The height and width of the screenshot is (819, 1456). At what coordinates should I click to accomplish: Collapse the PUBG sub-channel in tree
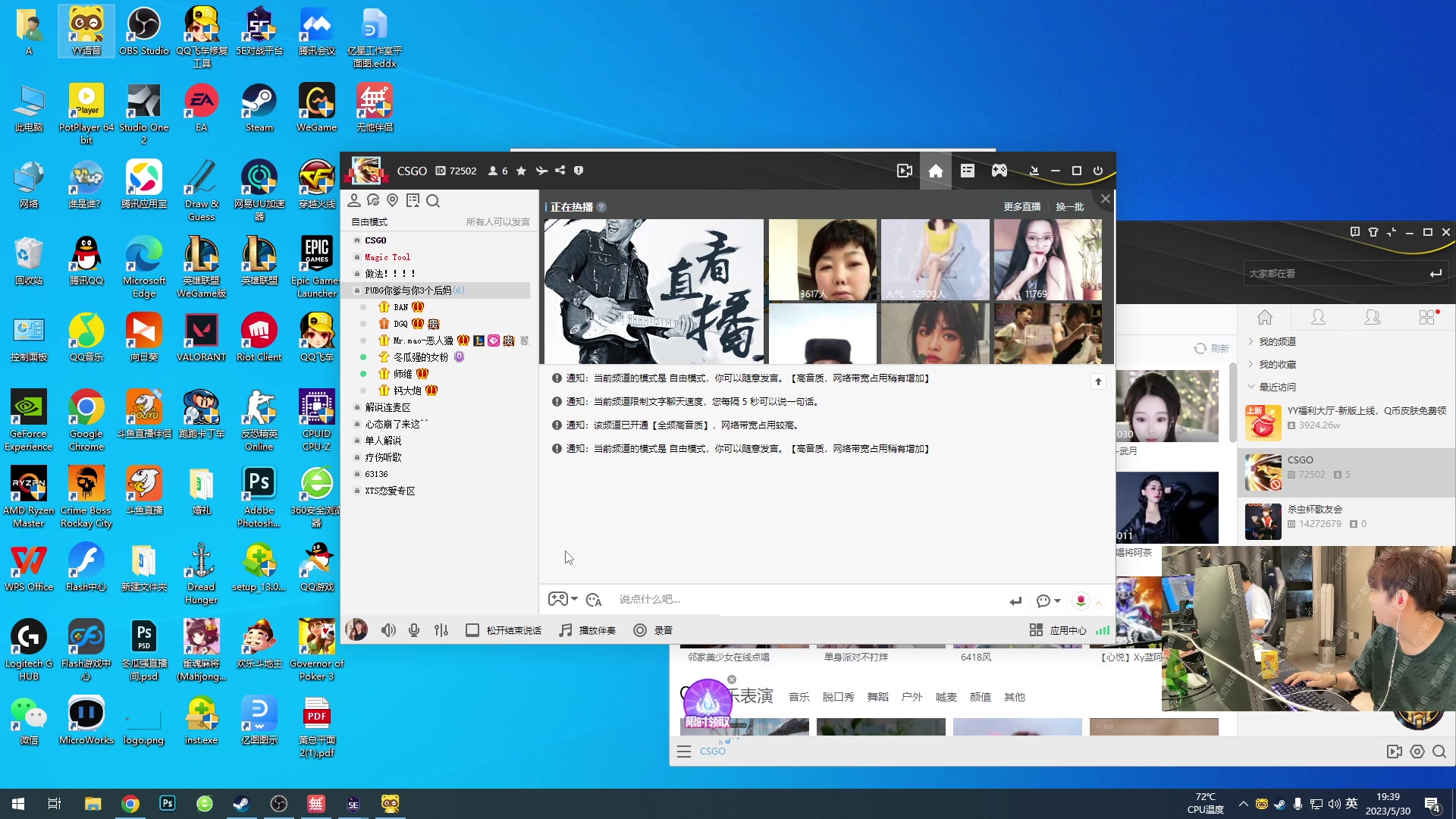[357, 290]
